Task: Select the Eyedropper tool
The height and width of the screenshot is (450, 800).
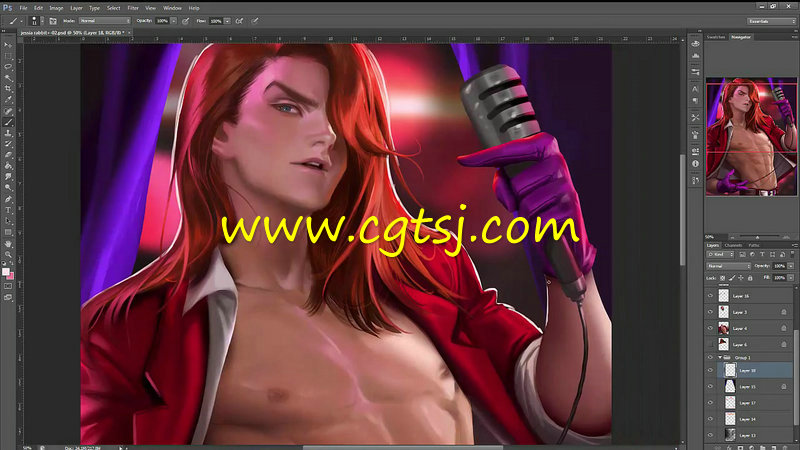Action: (8, 100)
